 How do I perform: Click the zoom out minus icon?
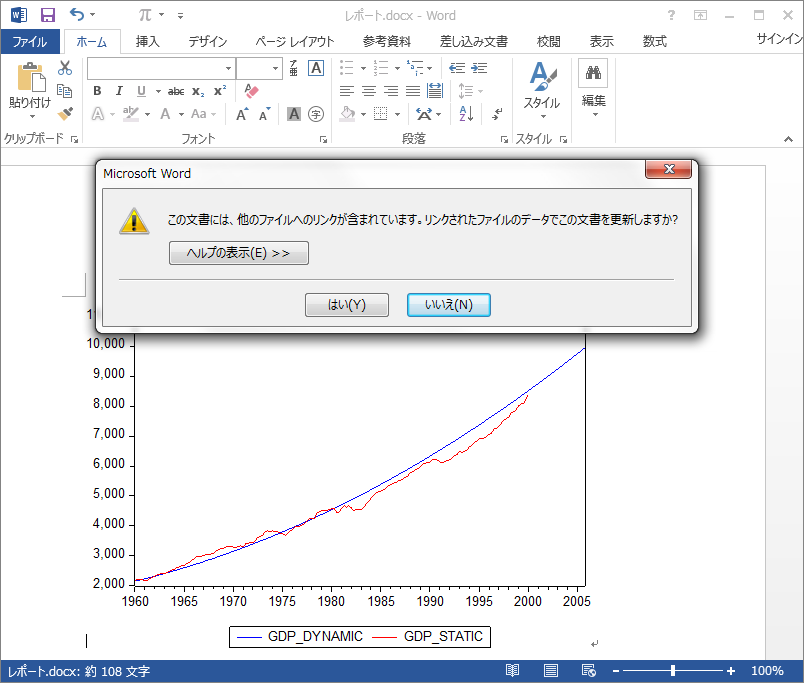616,671
